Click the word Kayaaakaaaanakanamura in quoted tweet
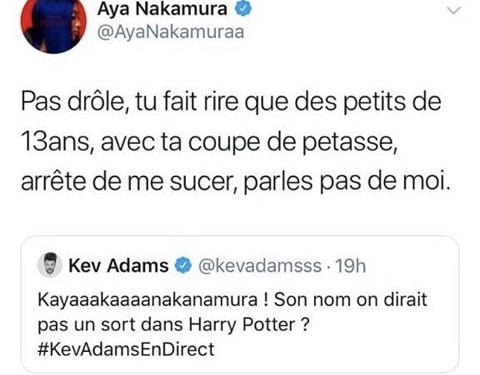 pyautogui.click(x=148, y=300)
